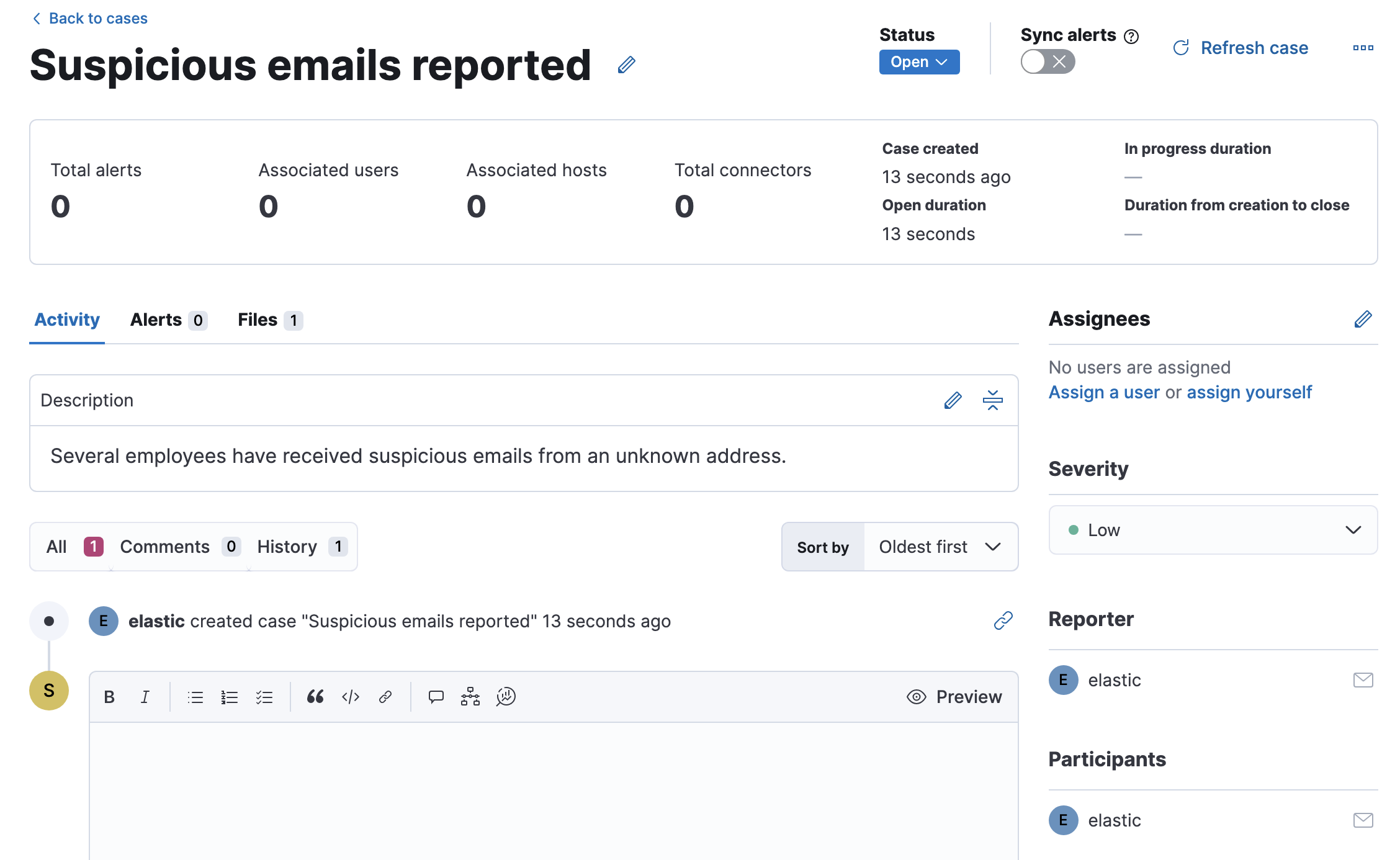This screenshot has height=860, width=1400.
Task: Toggle the Sync alerts switch
Action: tap(1048, 62)
